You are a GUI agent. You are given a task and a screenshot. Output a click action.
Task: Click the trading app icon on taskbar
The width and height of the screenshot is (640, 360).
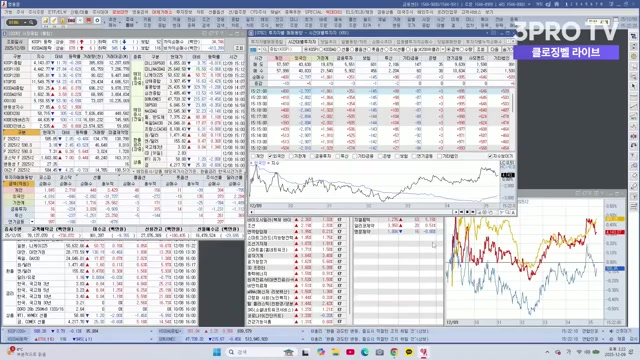pyautogui.click(x=424, y=352)
